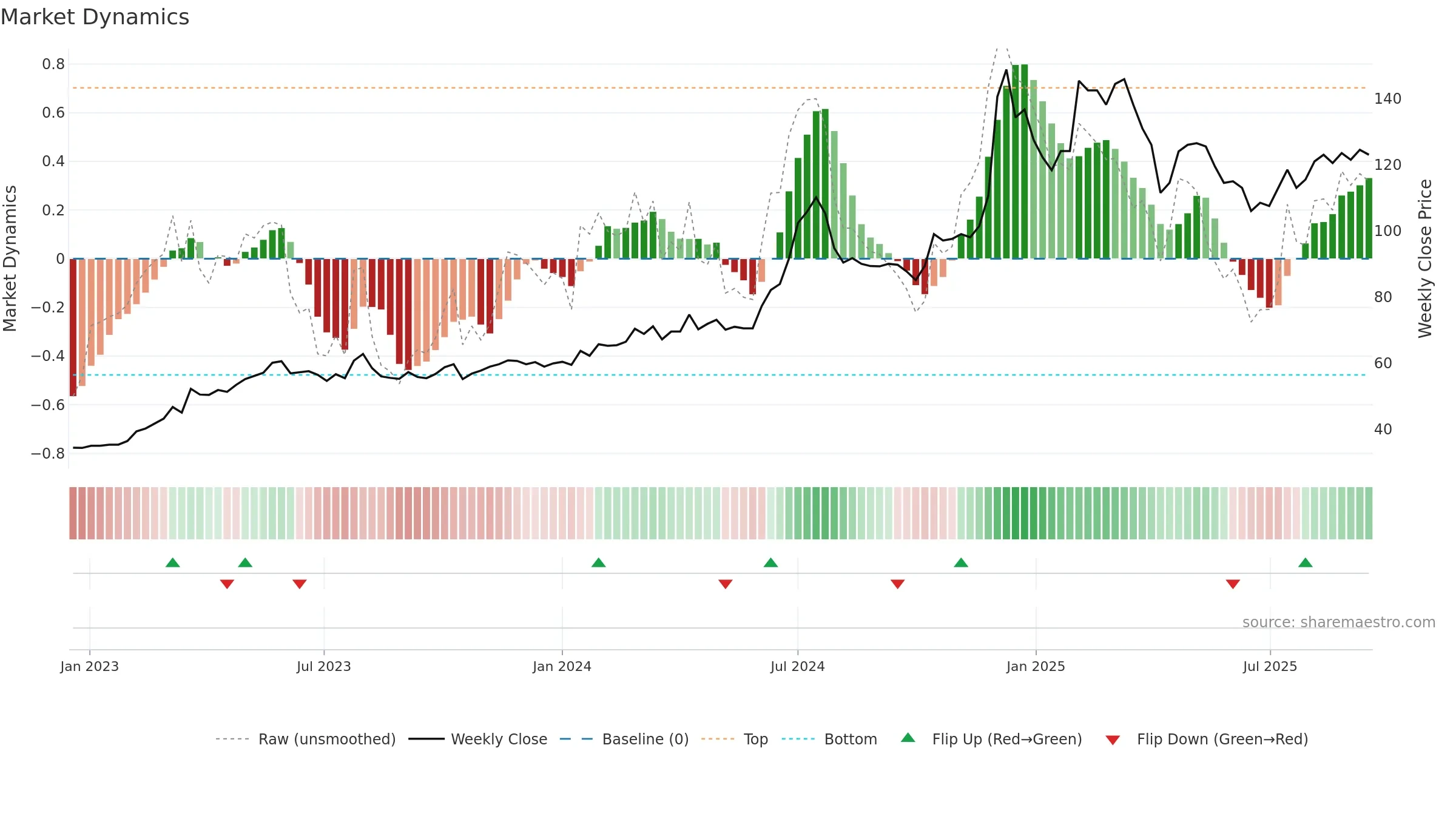The width and height of the screenshot is (1456, 819).
Task: Click the Jan 2025 x-axis label
Action: pyautogui.click(x=1036, y=666)
